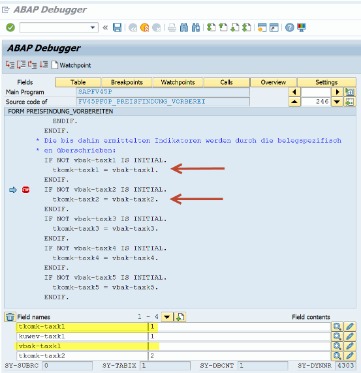
Task: Open the Customize Local Layout icon
Action: point(301,28)
